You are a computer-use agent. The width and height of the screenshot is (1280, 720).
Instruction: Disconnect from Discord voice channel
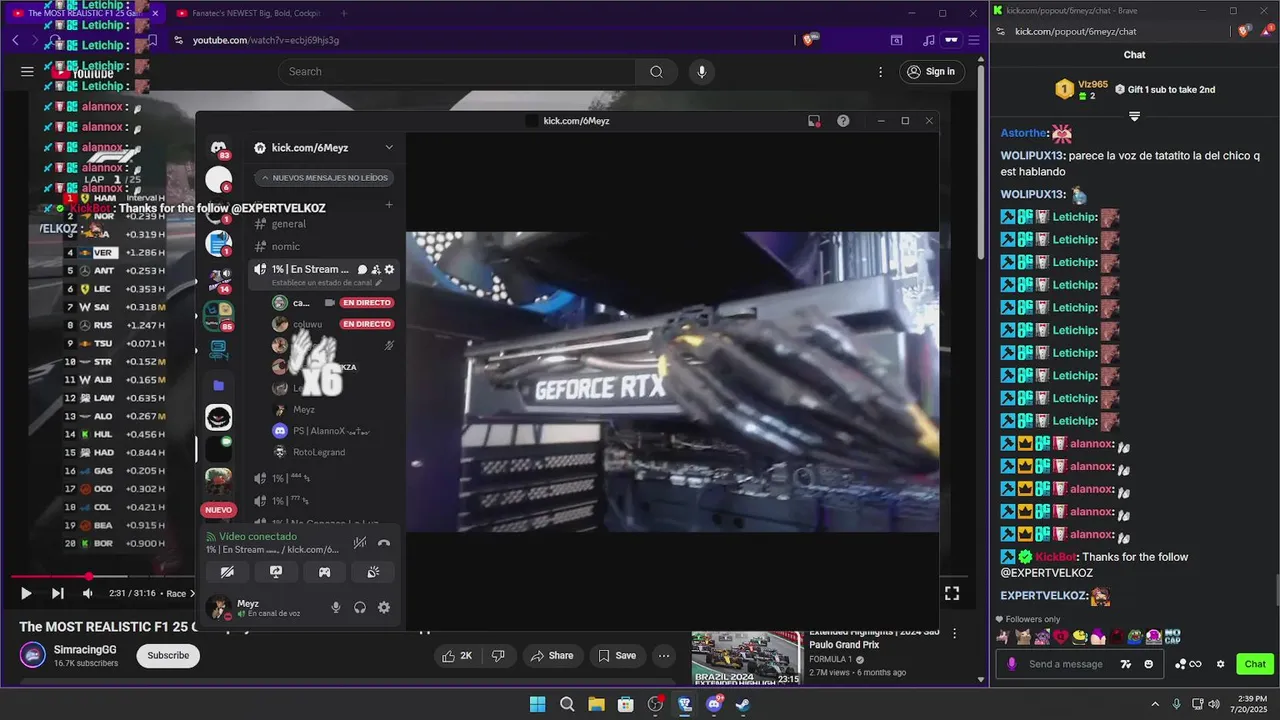coord(384,543)
